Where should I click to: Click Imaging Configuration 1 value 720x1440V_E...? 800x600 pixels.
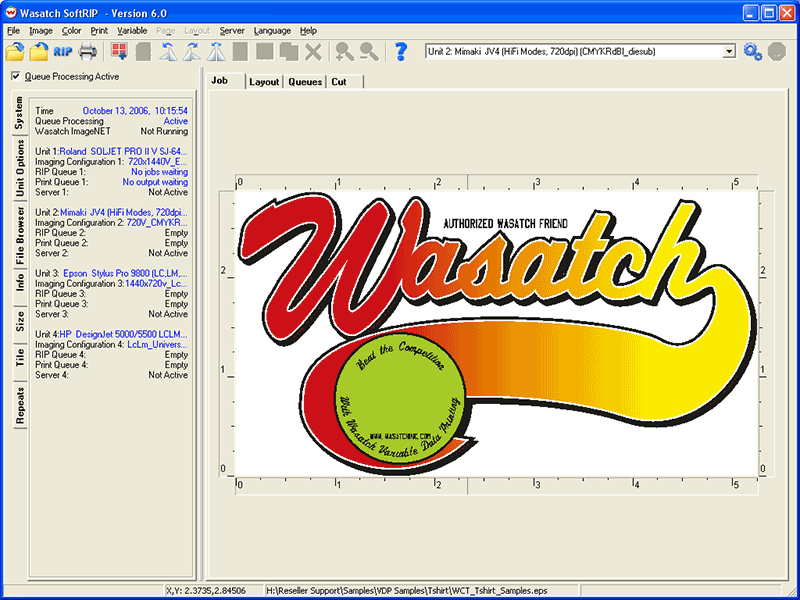[x=158, y=162]
